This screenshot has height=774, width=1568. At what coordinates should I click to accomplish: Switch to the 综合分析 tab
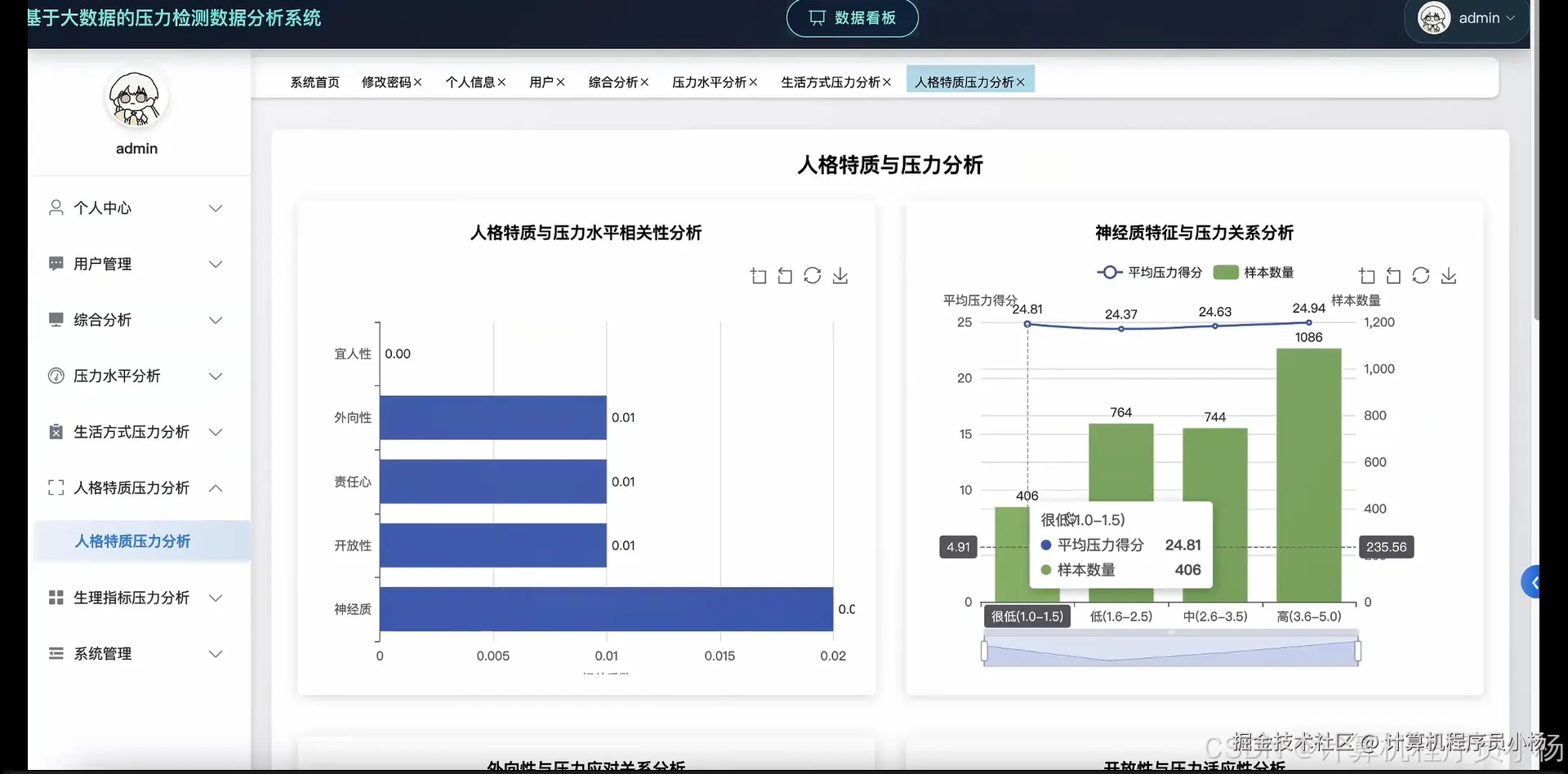[613, 82]
